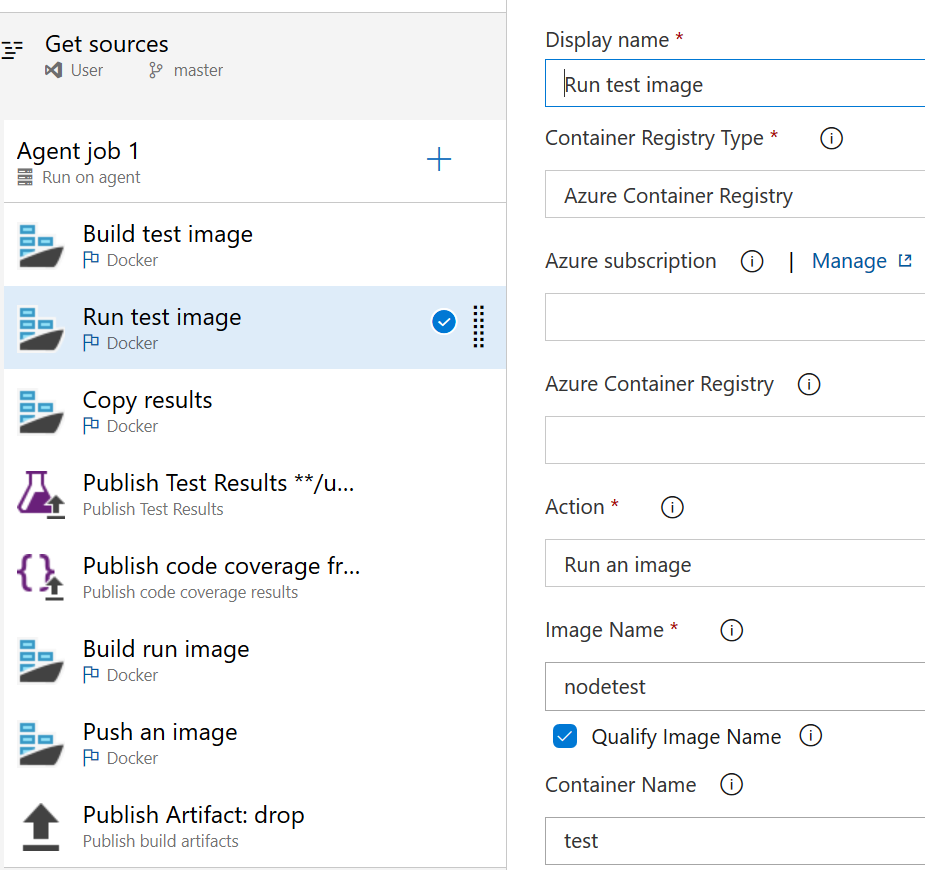Click flag icon under Copy results
This screenshot has width=925, height=870.
[x=91, y=425]
